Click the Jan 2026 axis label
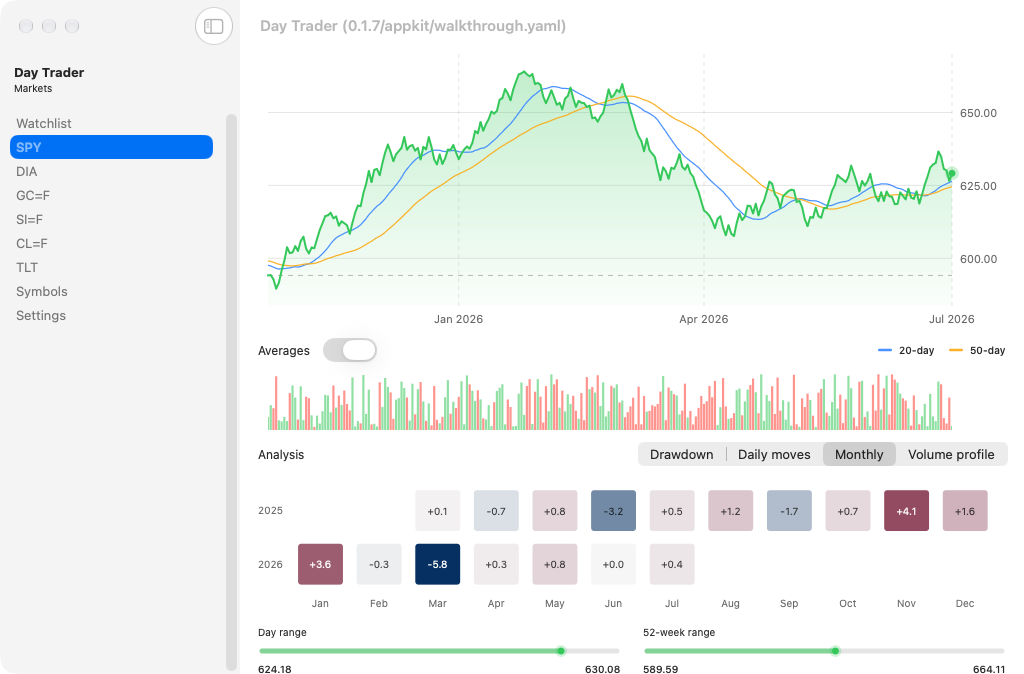Viewport: 1024px width, 674px height. [458, 319]
